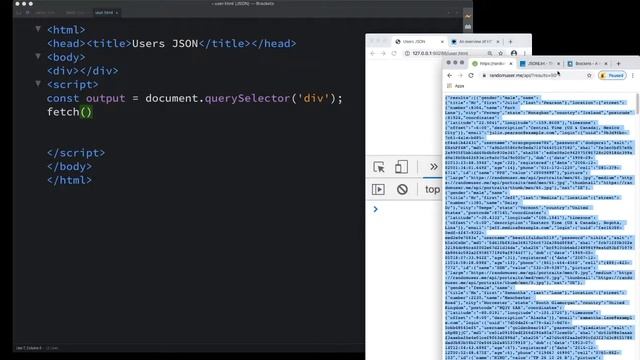Collapse the script tag fold arrow
This screenshot has height=360, width=640.
coord(38,84)
